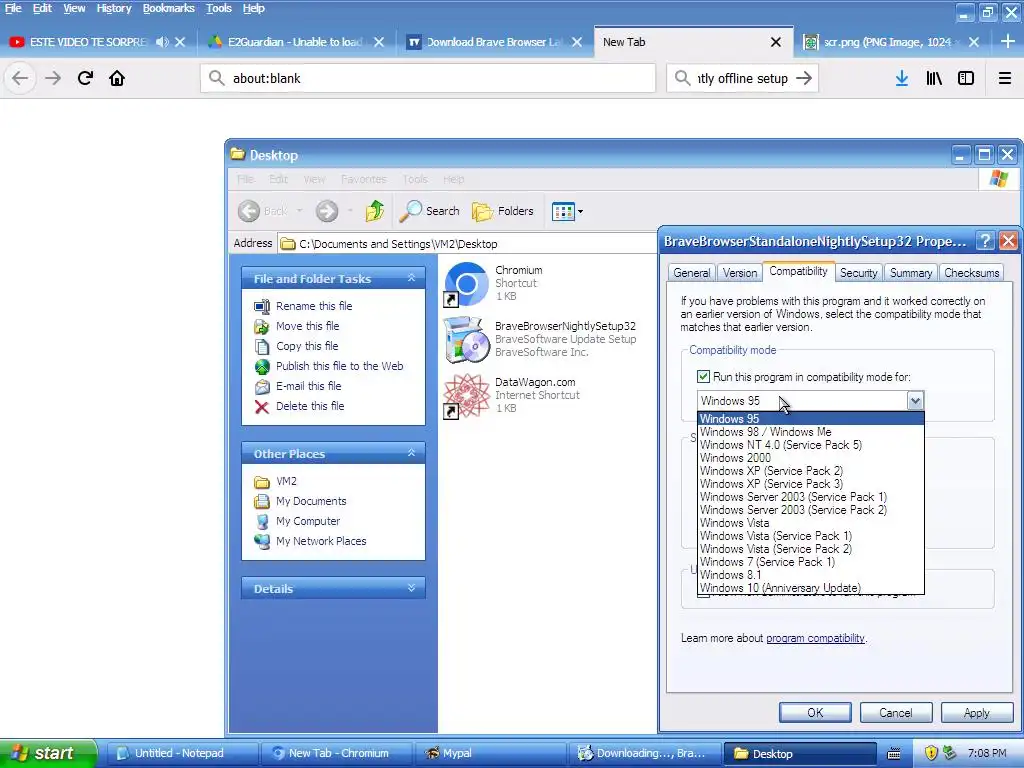The image size is (1024, 768).
Task: Reload the current browser page
Action: 85,78
